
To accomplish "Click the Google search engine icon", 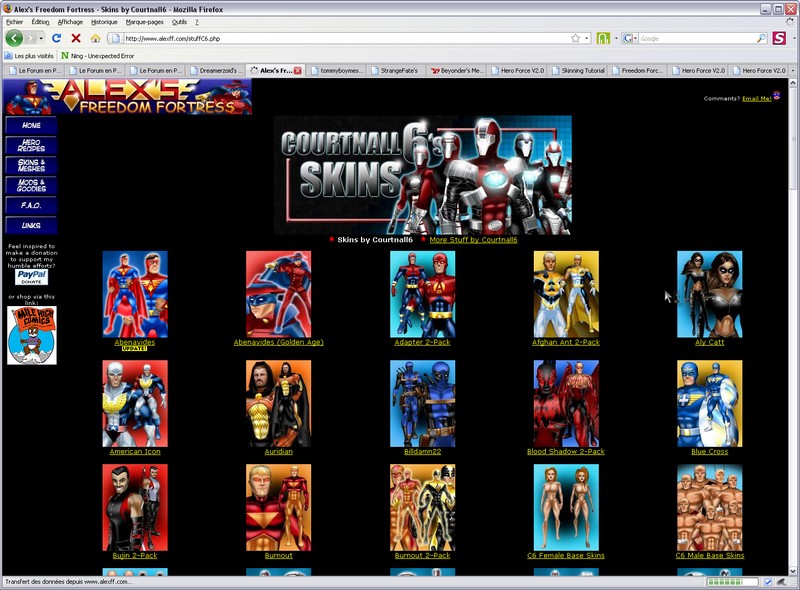I will point(628,38).
